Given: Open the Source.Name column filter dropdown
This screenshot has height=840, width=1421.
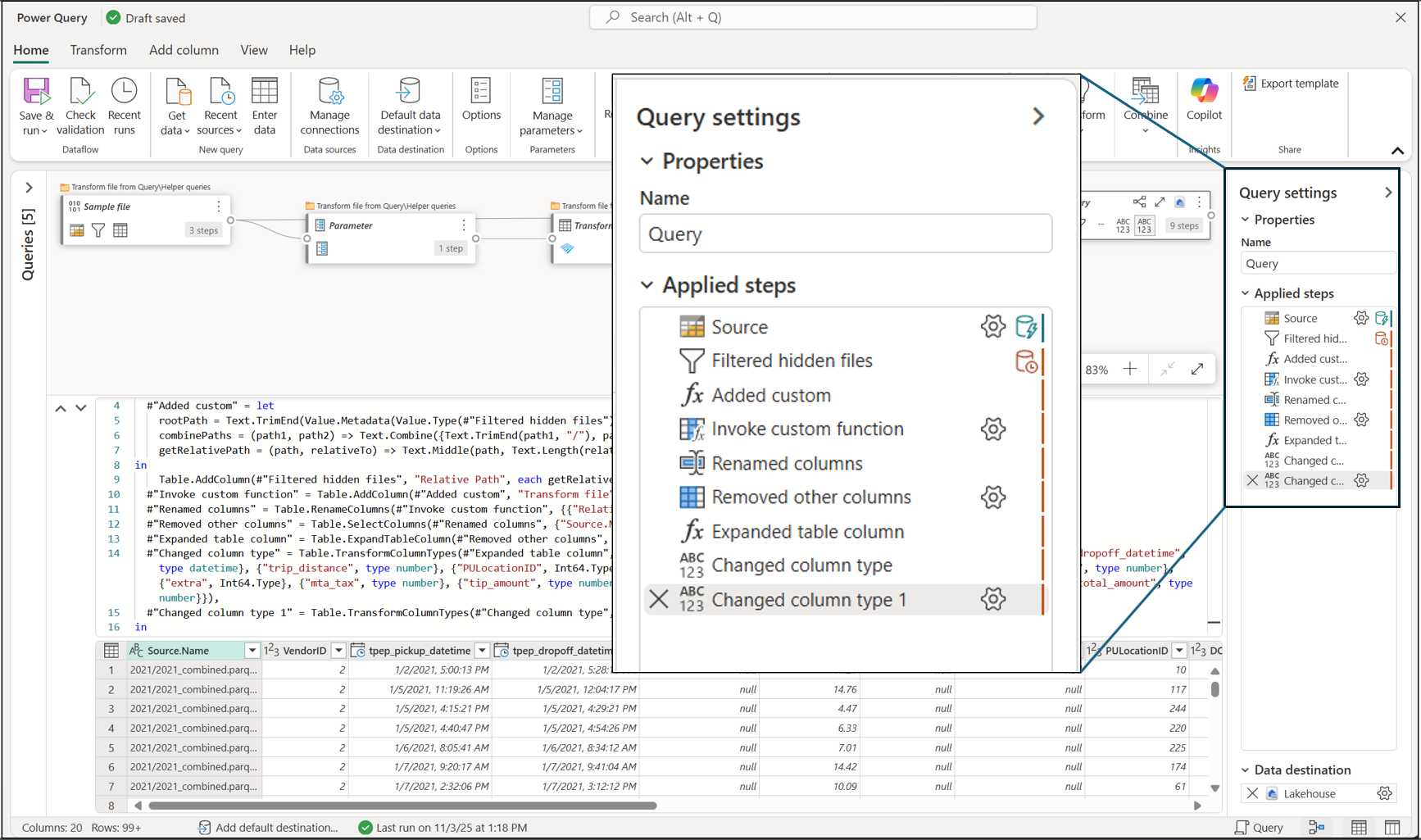Looking at the screenshot, I should [x=252, y=651].
